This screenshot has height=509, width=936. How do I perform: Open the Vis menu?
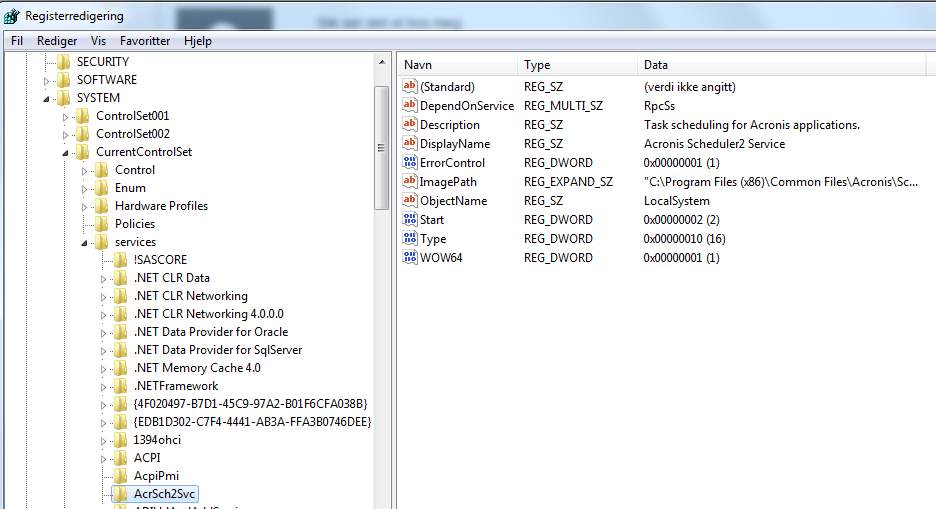point(98,41)
